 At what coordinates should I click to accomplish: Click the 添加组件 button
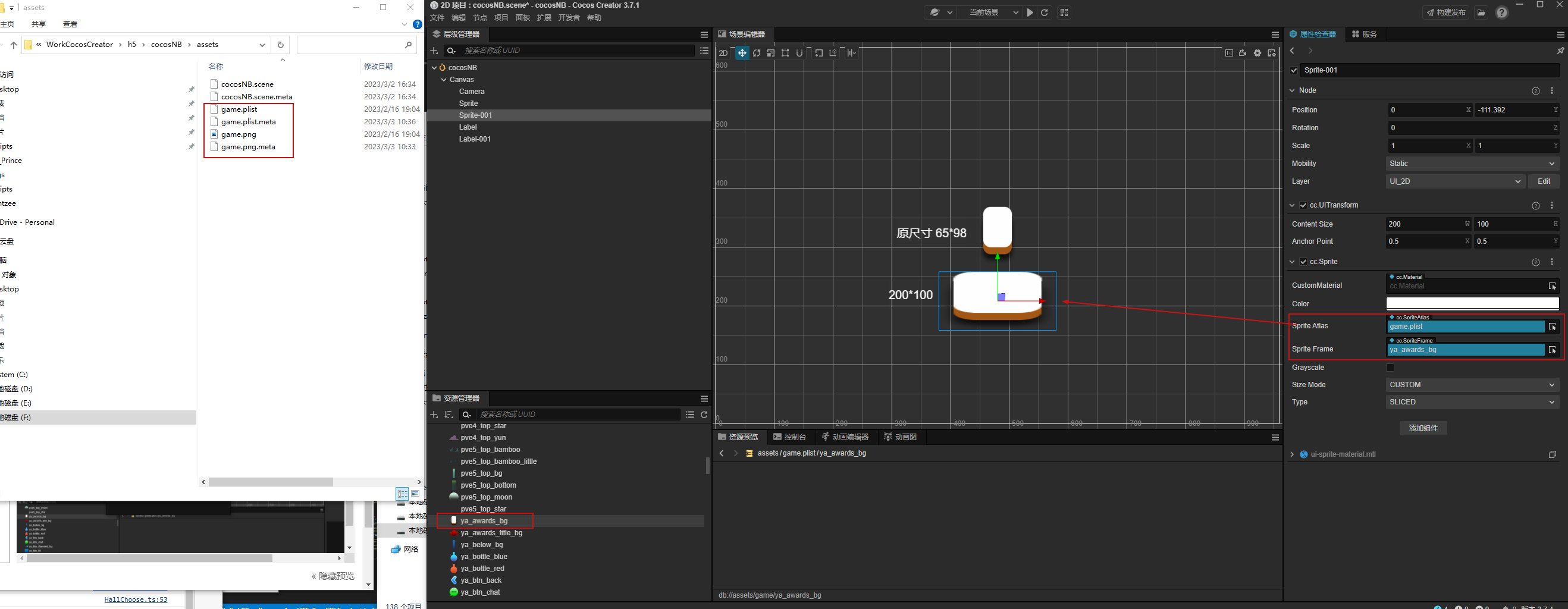(x=1422, y=428)
